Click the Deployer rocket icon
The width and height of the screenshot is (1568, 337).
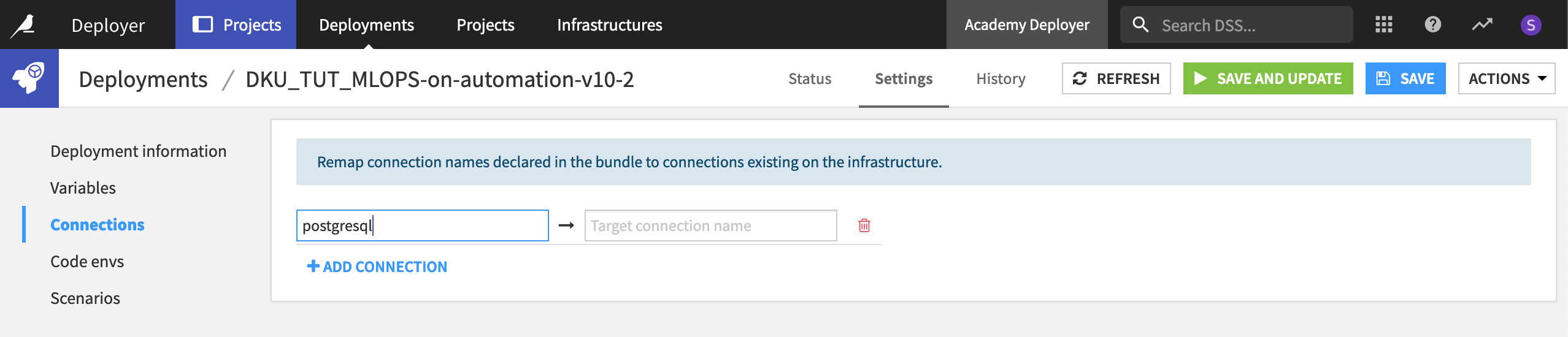29,78
